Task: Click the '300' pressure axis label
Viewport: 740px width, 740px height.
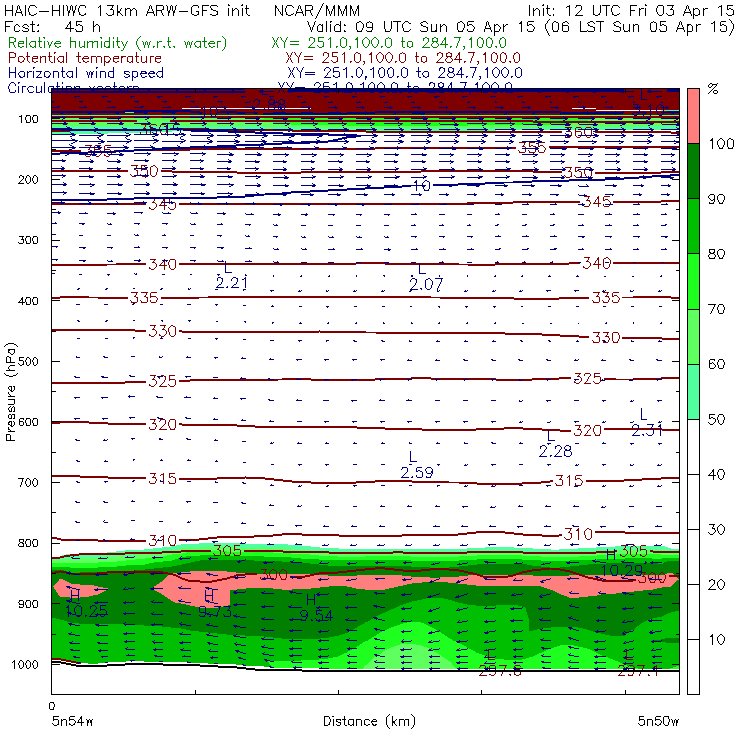Action: pos(28,240)
